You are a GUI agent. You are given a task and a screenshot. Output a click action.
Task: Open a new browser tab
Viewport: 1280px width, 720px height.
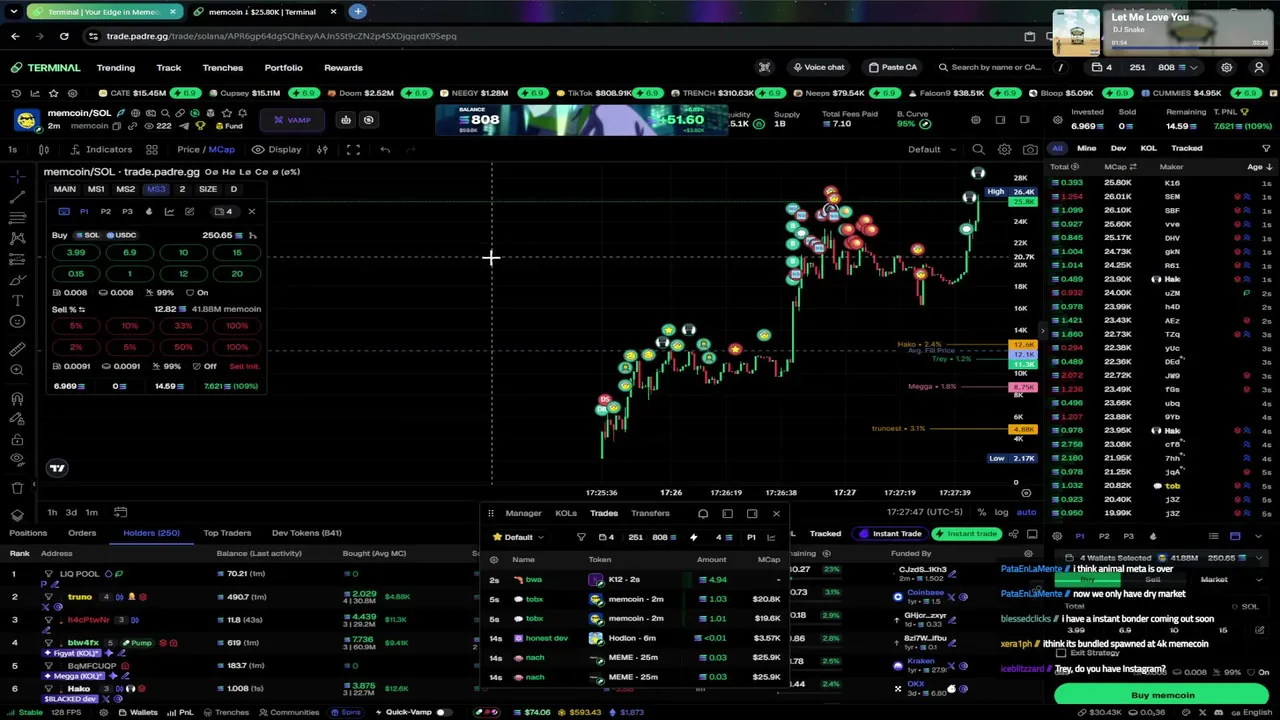[x=358, y=12]
